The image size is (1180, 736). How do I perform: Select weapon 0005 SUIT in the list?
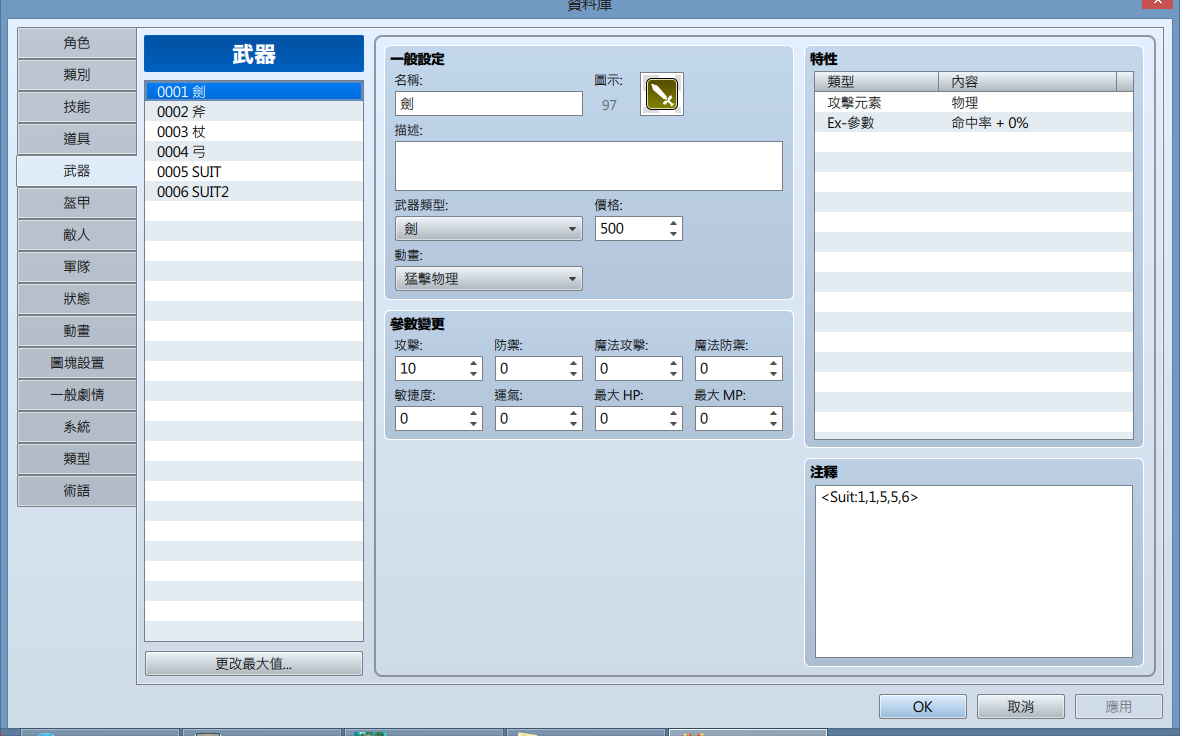tap(254, 172)
